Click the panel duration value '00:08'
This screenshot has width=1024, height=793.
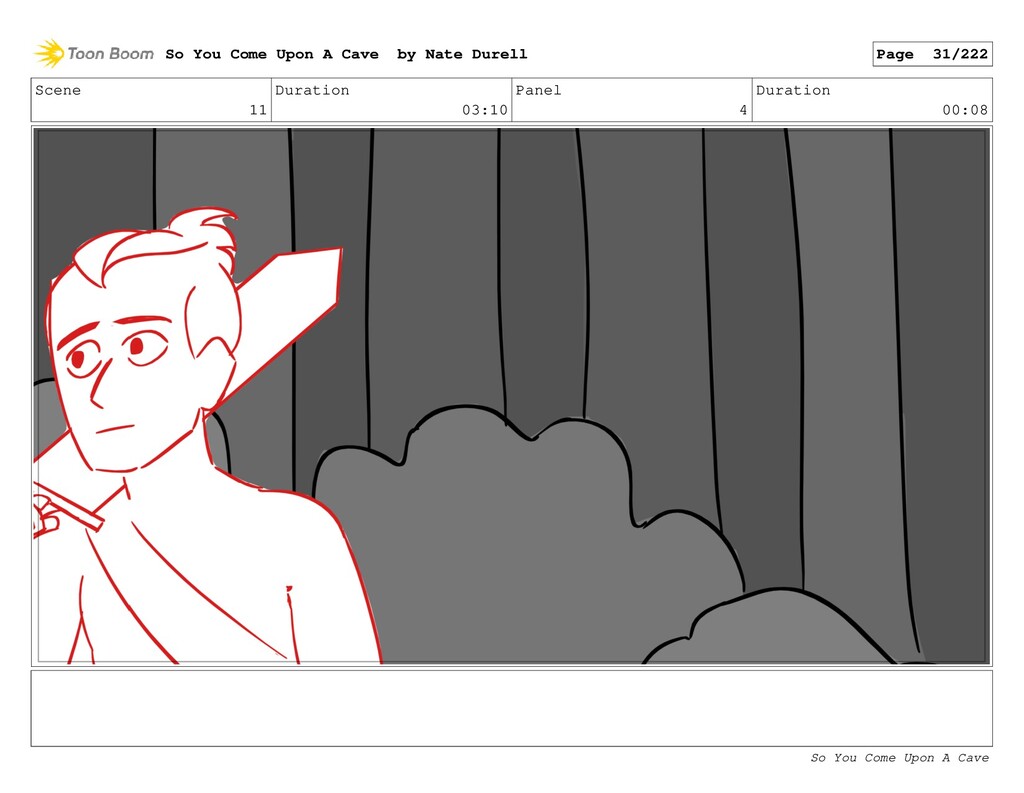coord(965,110)
